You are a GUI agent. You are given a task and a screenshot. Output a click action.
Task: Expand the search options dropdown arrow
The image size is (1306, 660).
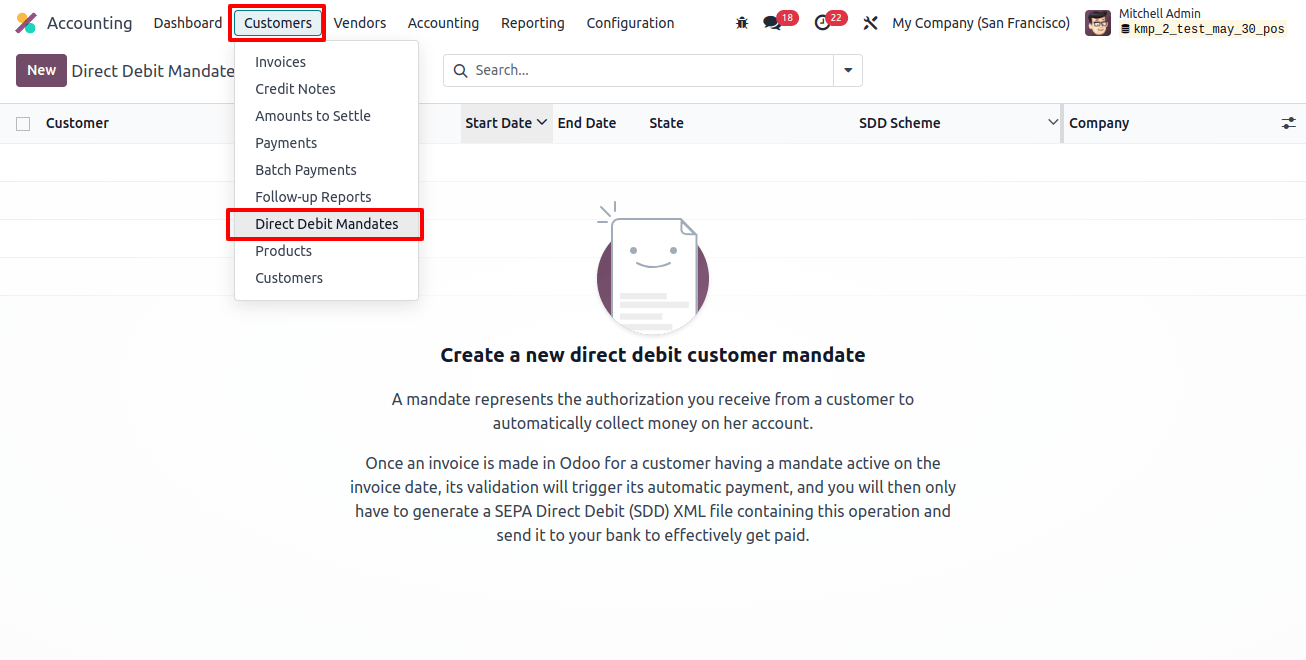[848, 70]
